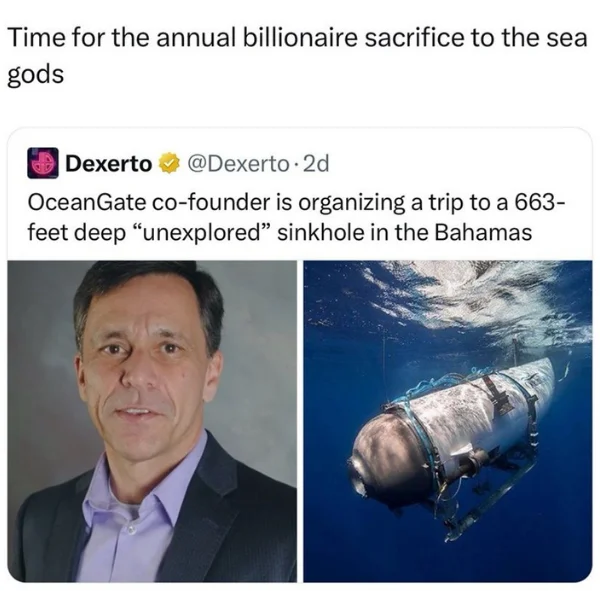Click the word sacrifice in caption
Image resolution: width=600 pixels, height=600 pixels.
[414, 39]
